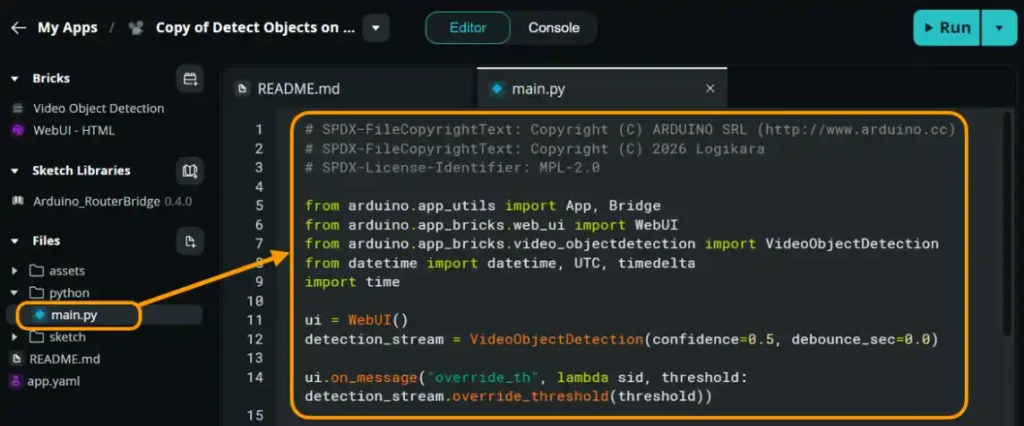Switch to the README.md editor tab
Screen dimensions: 1024x426
coord(298,90)
